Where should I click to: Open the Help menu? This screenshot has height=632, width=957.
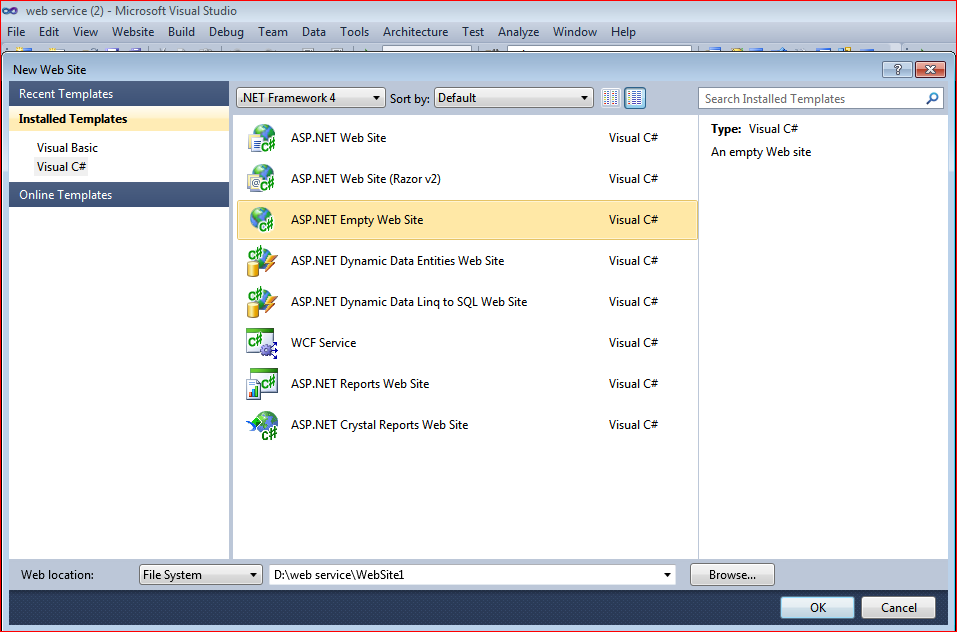(x=623, y=32)
